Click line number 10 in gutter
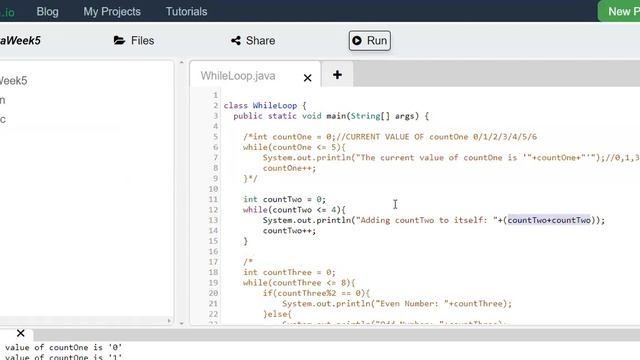This screenshot has width=640, height=360. [x=213, y=189]
